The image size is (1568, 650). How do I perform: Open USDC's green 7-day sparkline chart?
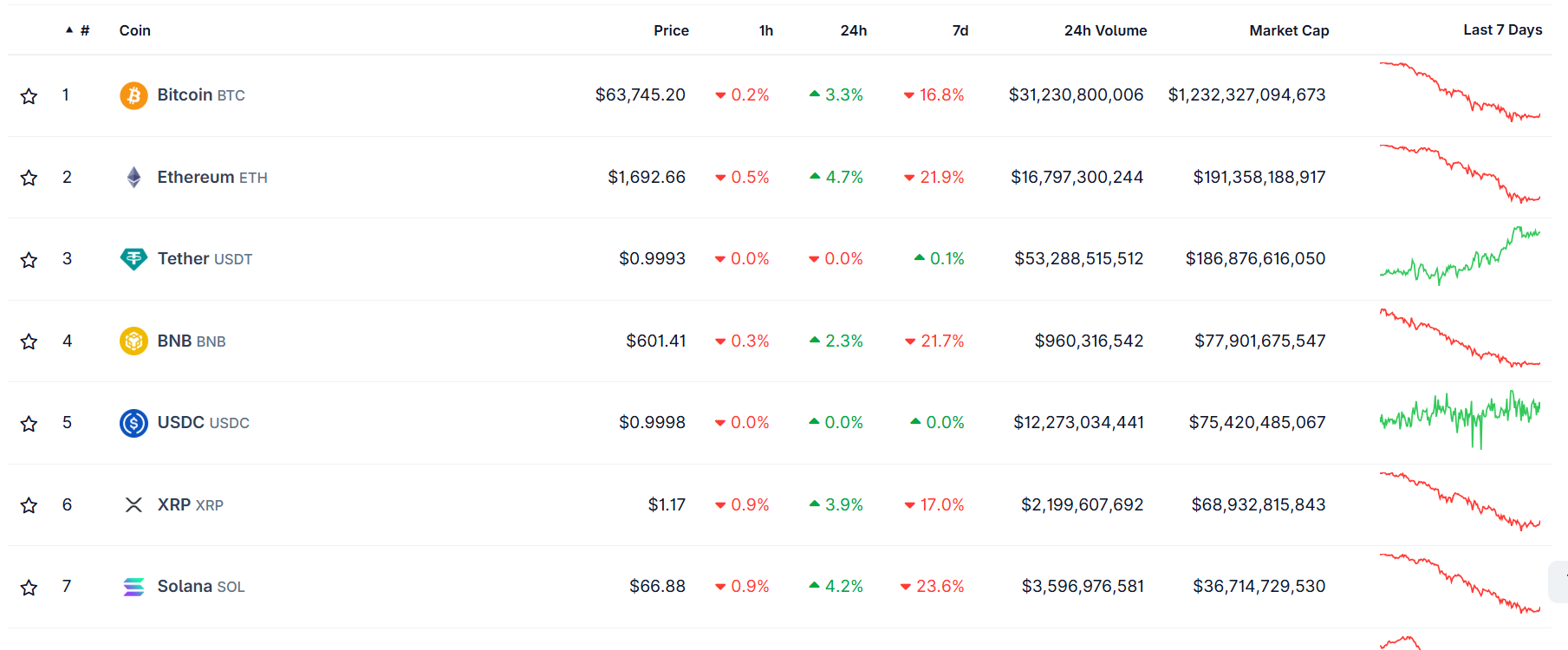(x=1460, y=419)
